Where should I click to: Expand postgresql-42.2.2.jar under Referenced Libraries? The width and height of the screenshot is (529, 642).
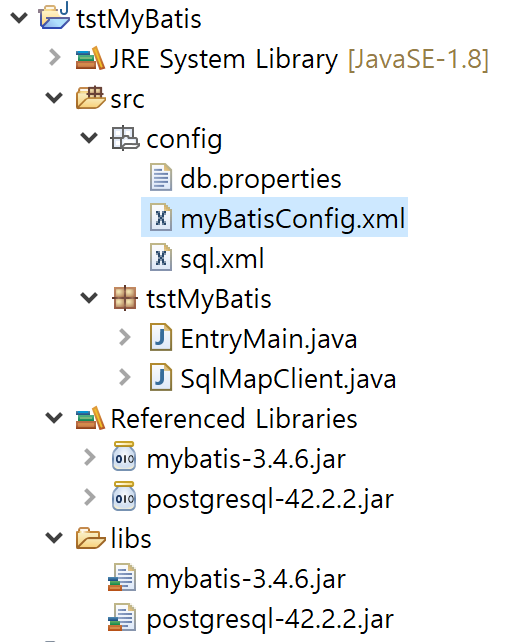pyautogui.click(x=89, y=497)
